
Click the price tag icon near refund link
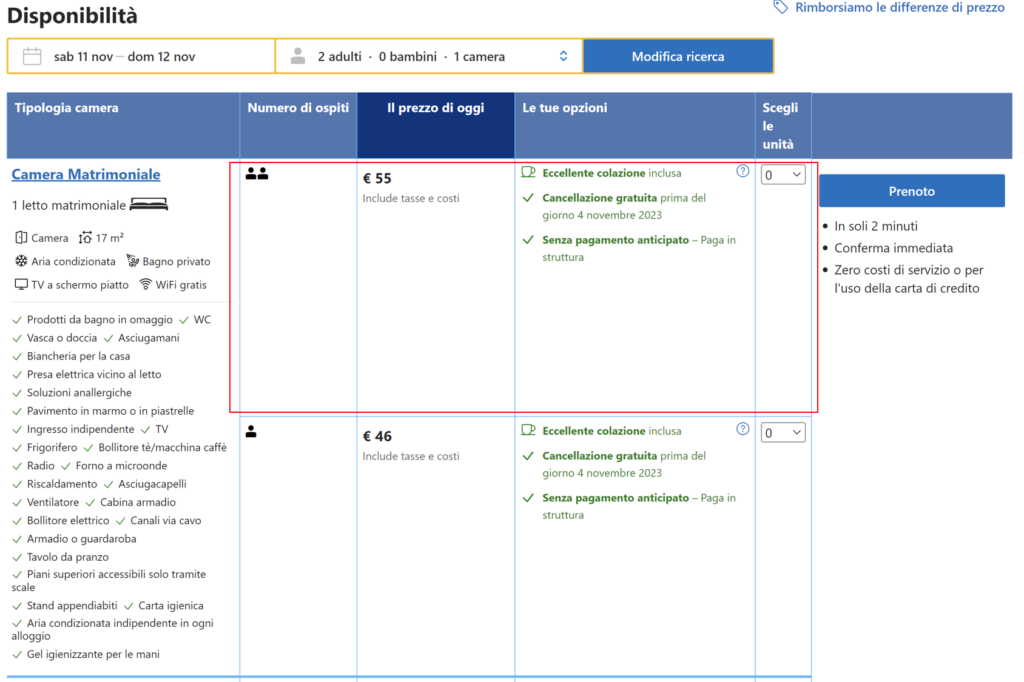[x=781, y=7]
